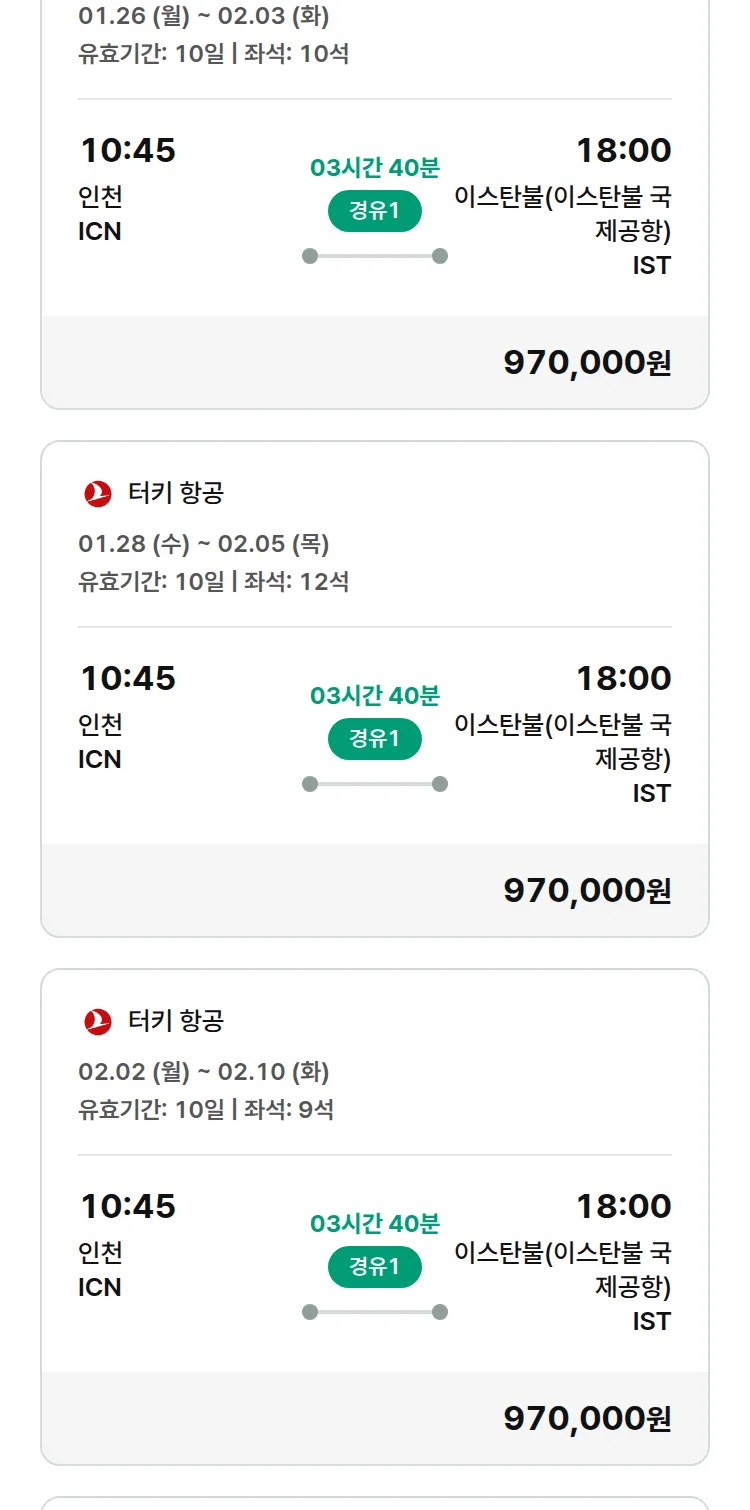Click the validity line showing 좌석: 9석
The height and width of the screenshot is (1510, 750).
206,1109
